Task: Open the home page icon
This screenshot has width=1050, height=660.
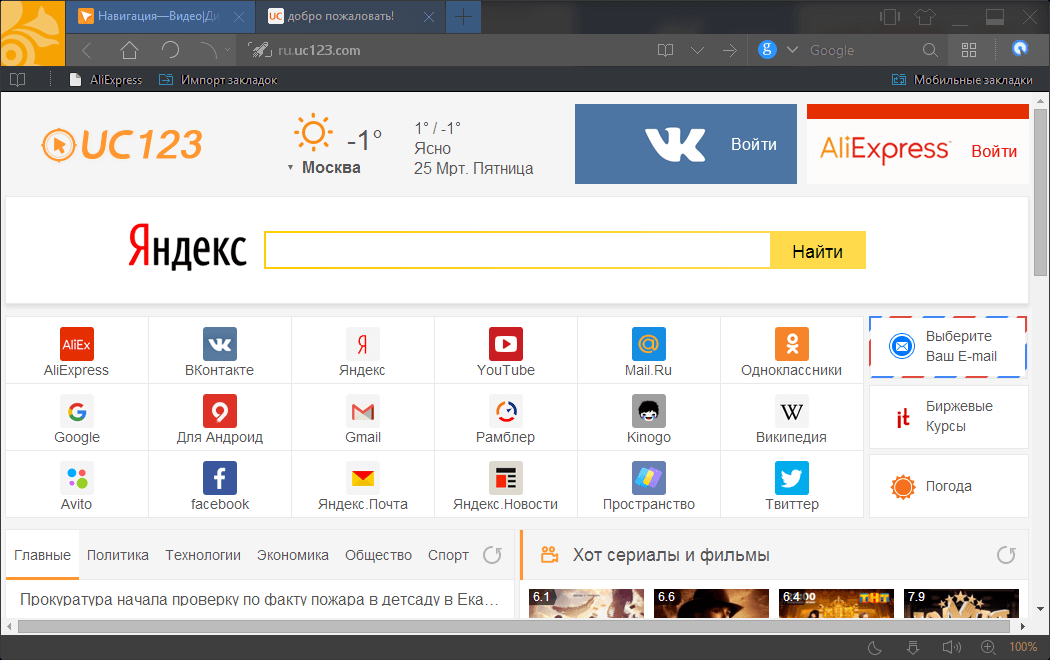Action: [129, 50]
